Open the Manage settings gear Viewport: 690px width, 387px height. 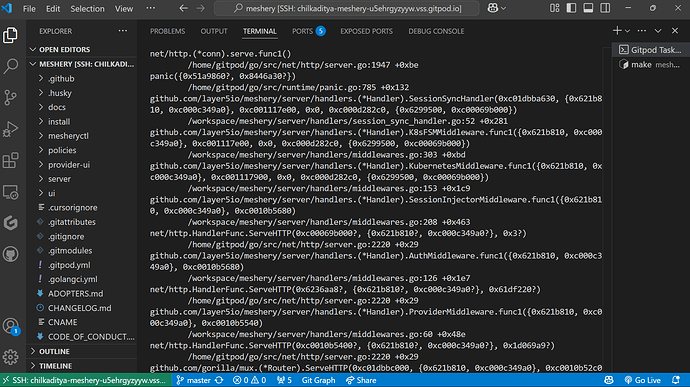(x=11, y=357)
